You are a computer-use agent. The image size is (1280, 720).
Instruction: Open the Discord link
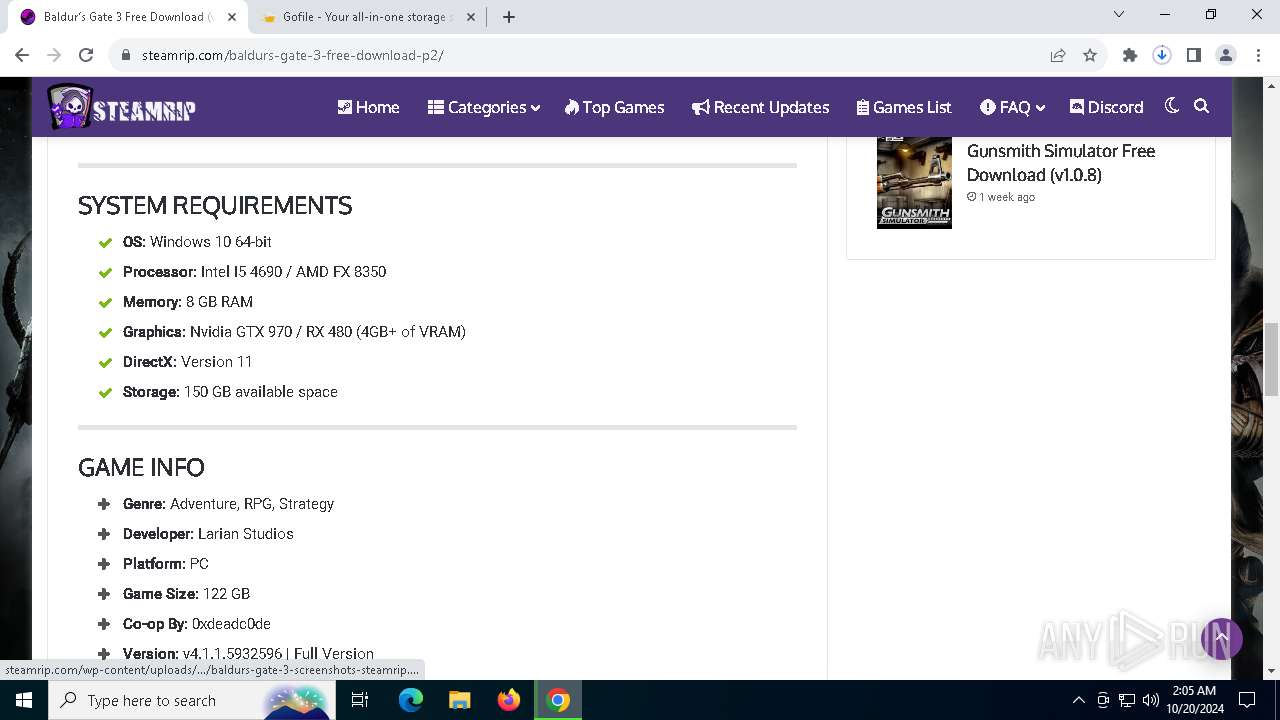click(1106, 107)
